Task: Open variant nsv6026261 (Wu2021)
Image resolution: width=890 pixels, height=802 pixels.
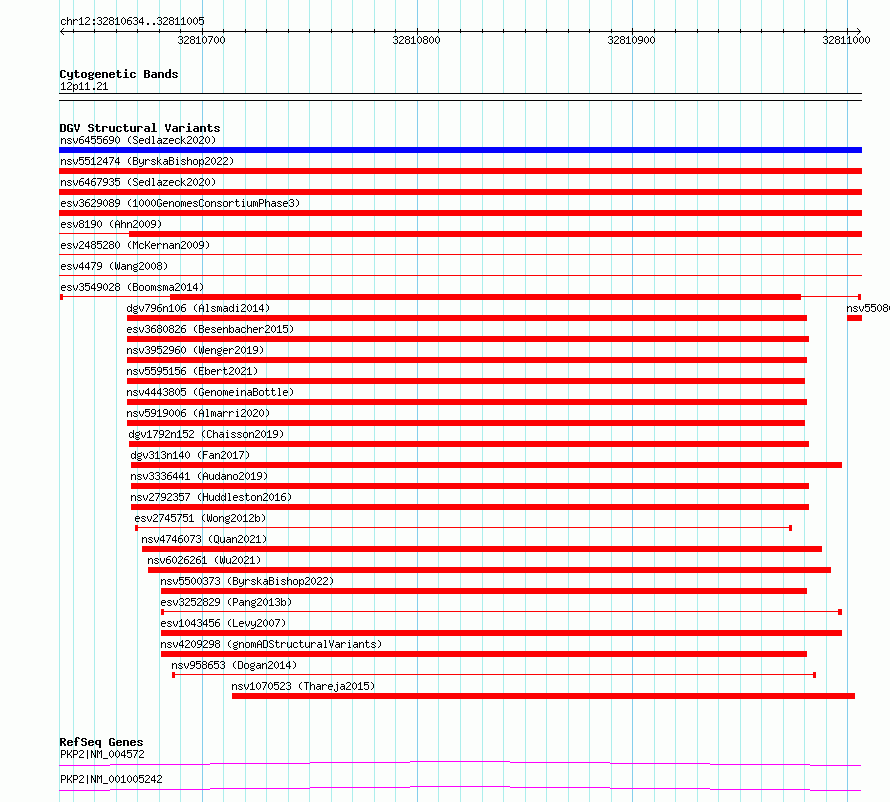Action: [x=204, y=560]
